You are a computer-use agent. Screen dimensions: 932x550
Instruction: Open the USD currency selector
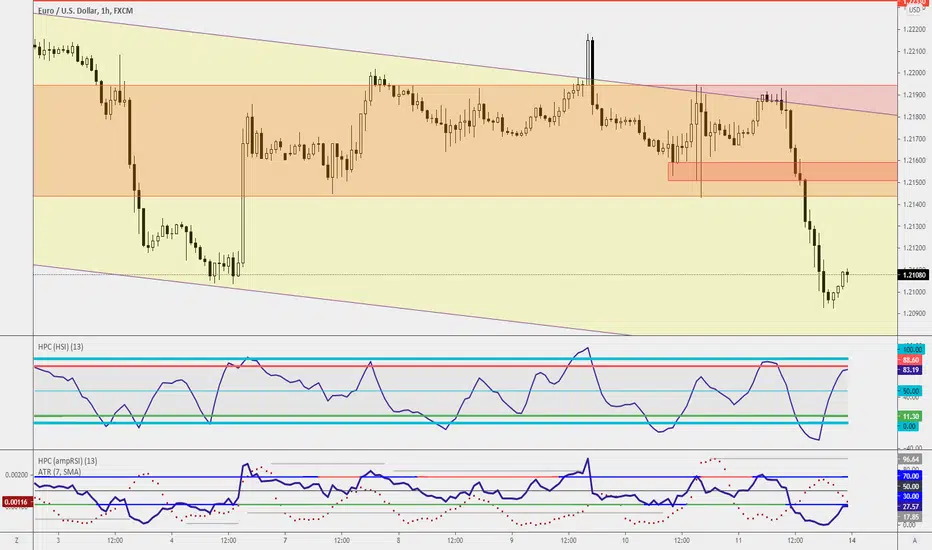pos(915,10)
